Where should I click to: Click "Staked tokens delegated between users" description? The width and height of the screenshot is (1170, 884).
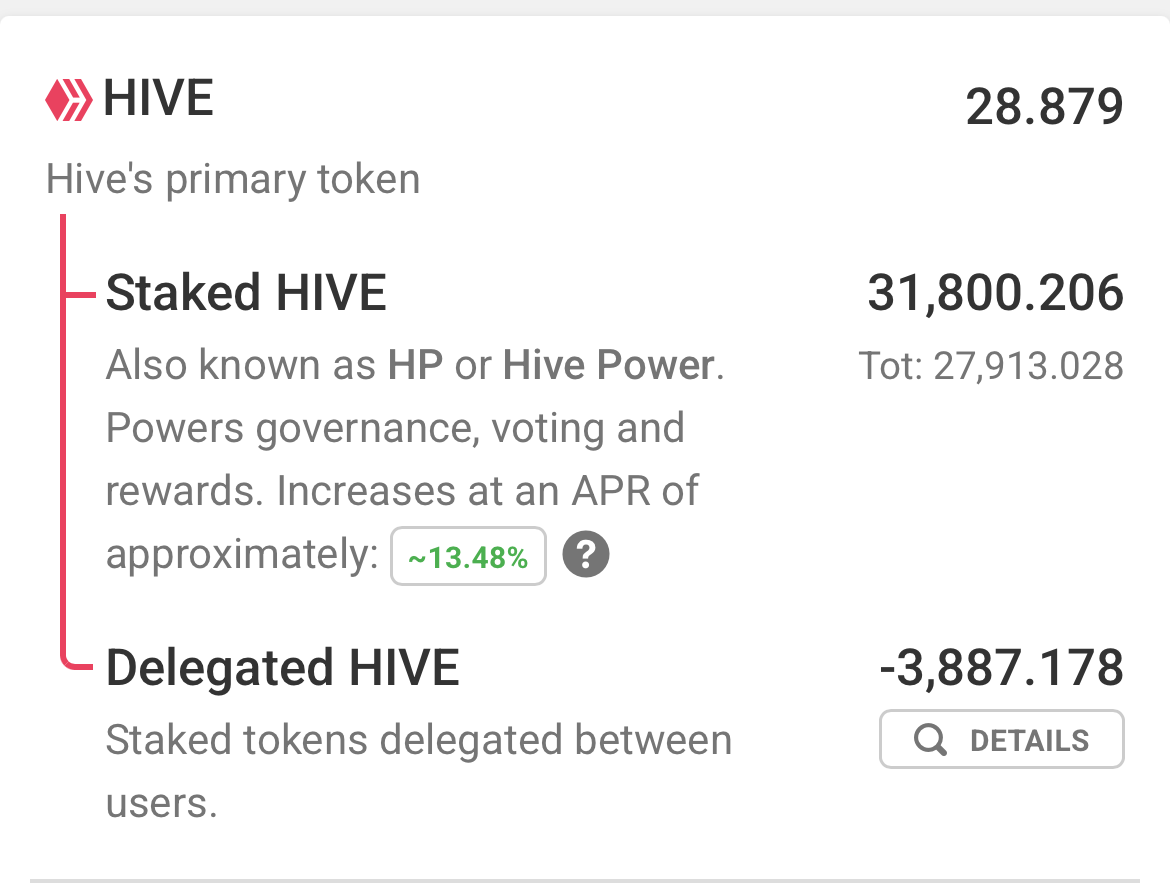[418, 741]
